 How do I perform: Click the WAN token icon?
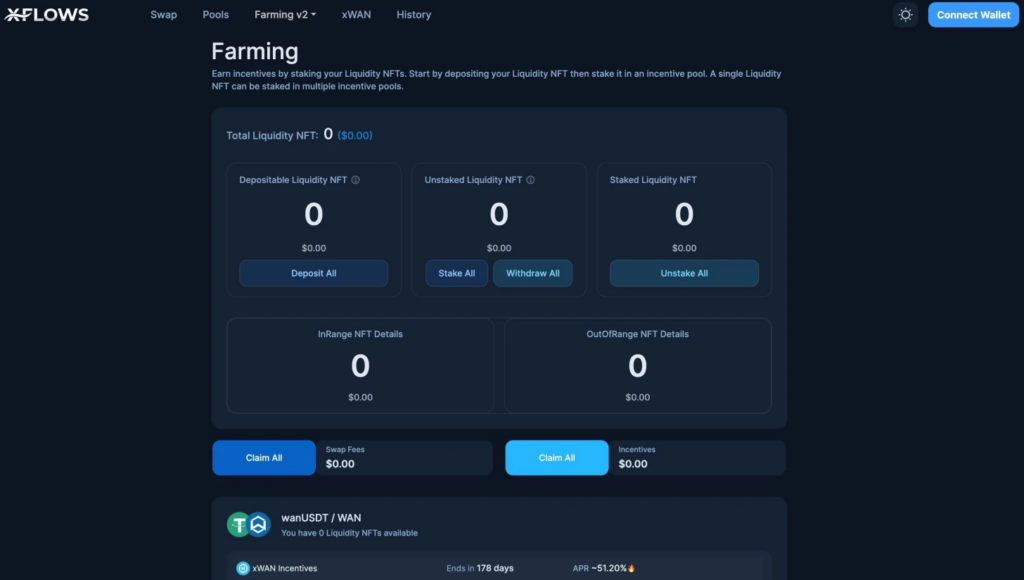259,525
